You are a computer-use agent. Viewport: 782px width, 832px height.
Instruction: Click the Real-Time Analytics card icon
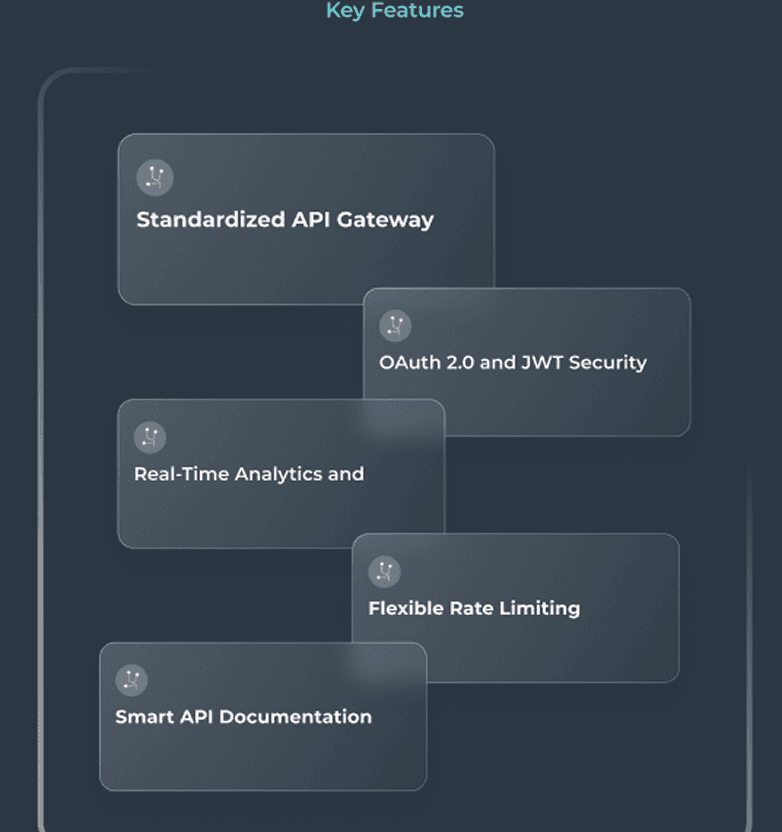coord(150,437)
